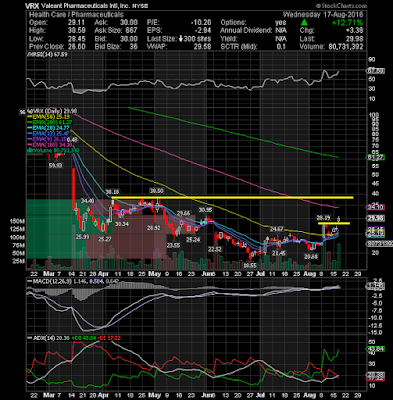This screenshot has height=400, width=393.
Task: Click the 23.55 price annotation
Action: click(x=173, y=245)
